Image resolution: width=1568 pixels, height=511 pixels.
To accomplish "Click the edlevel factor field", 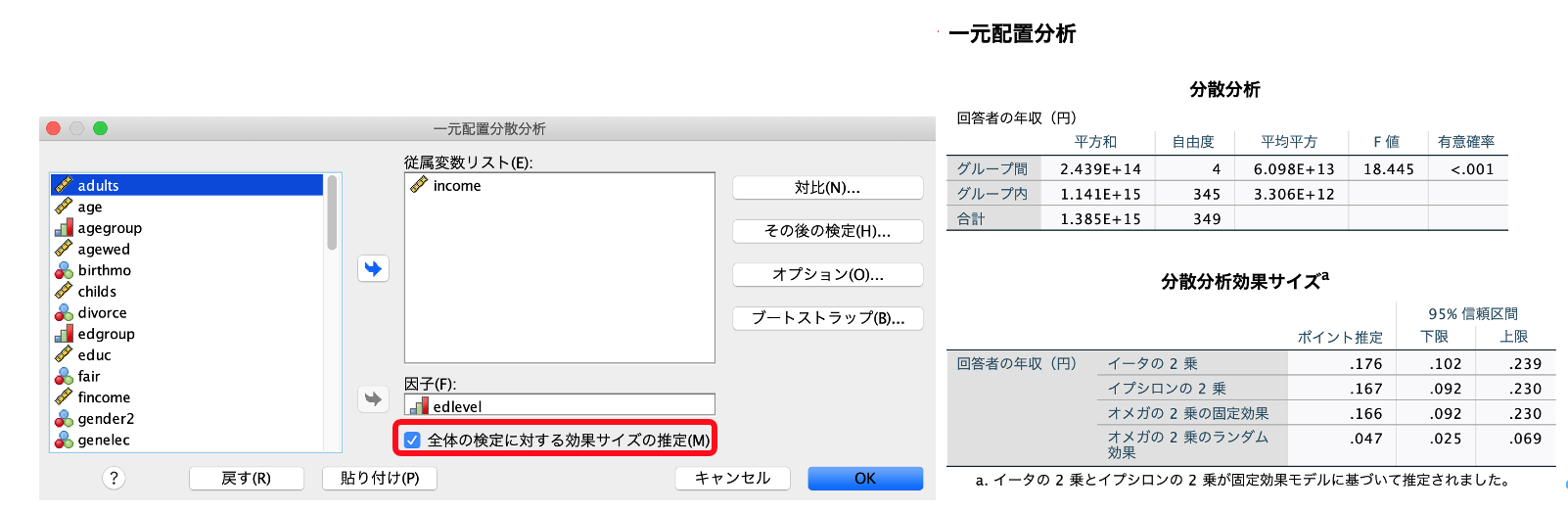I will pyautogui.click(x=559, y=405).
